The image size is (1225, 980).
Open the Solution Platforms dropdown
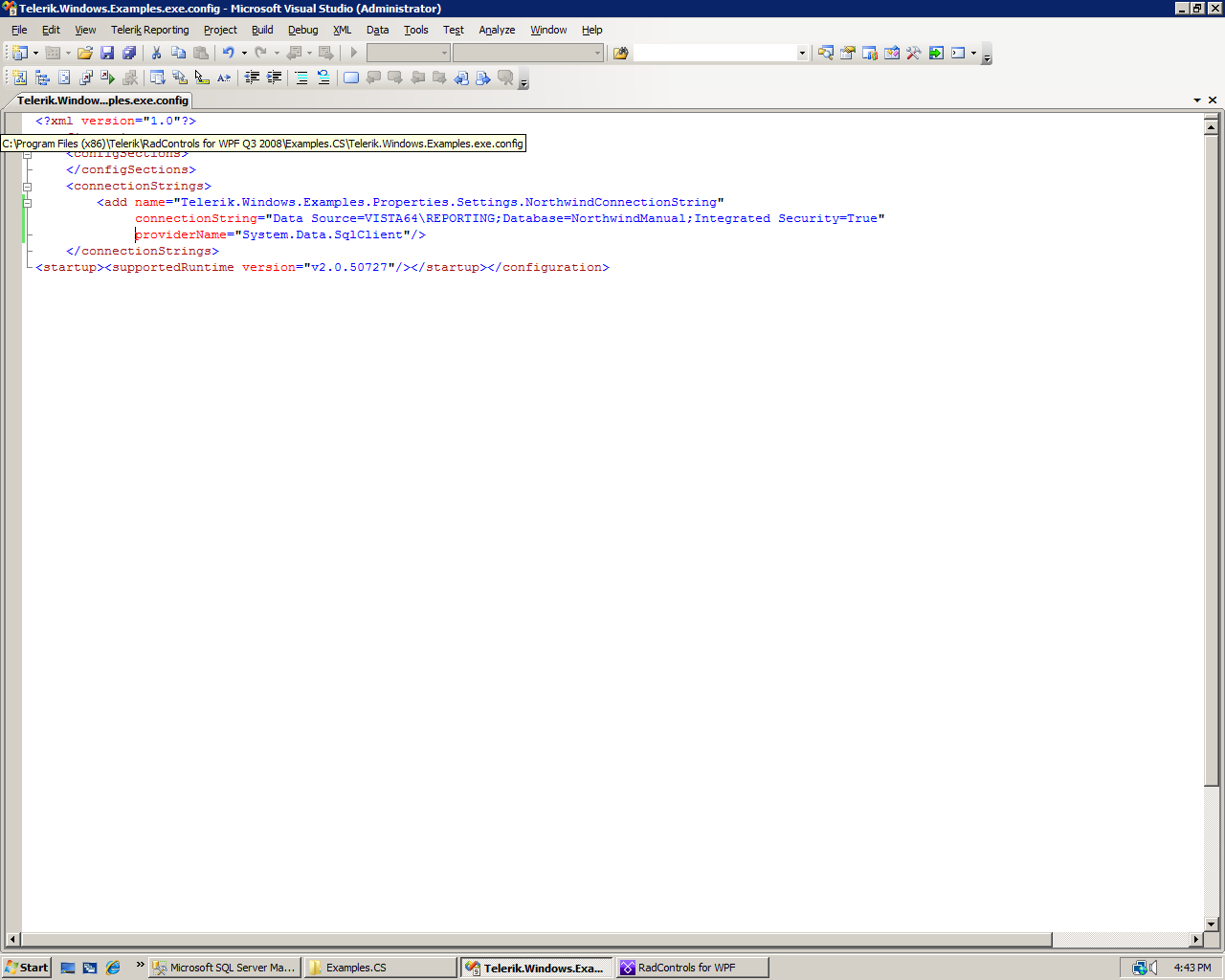597,53
